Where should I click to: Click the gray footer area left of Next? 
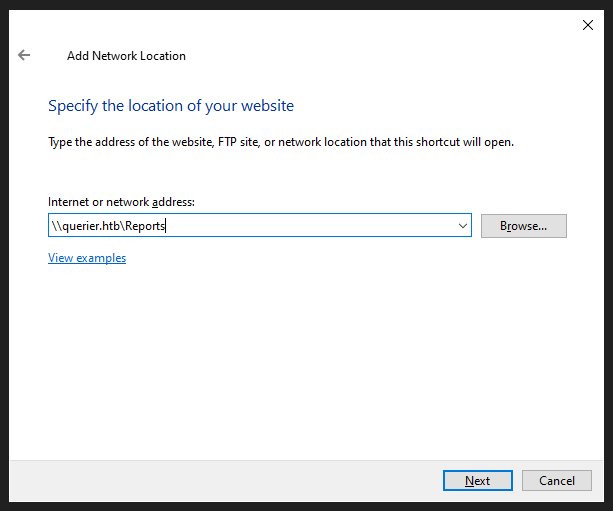(220, 481)
